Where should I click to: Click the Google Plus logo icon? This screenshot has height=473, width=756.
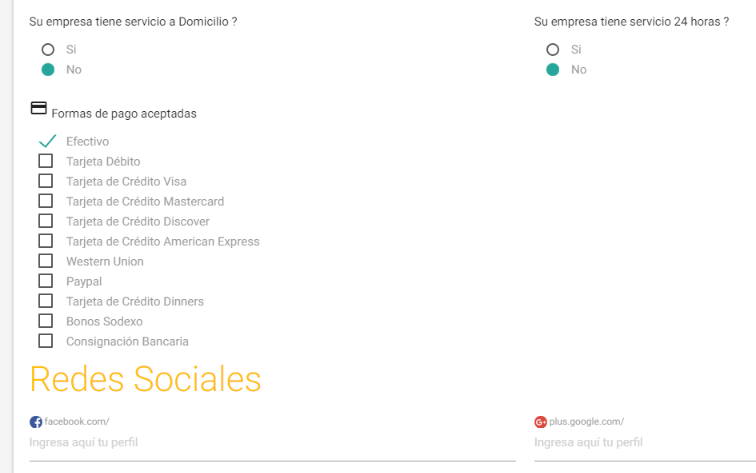(x=540, y=422)
